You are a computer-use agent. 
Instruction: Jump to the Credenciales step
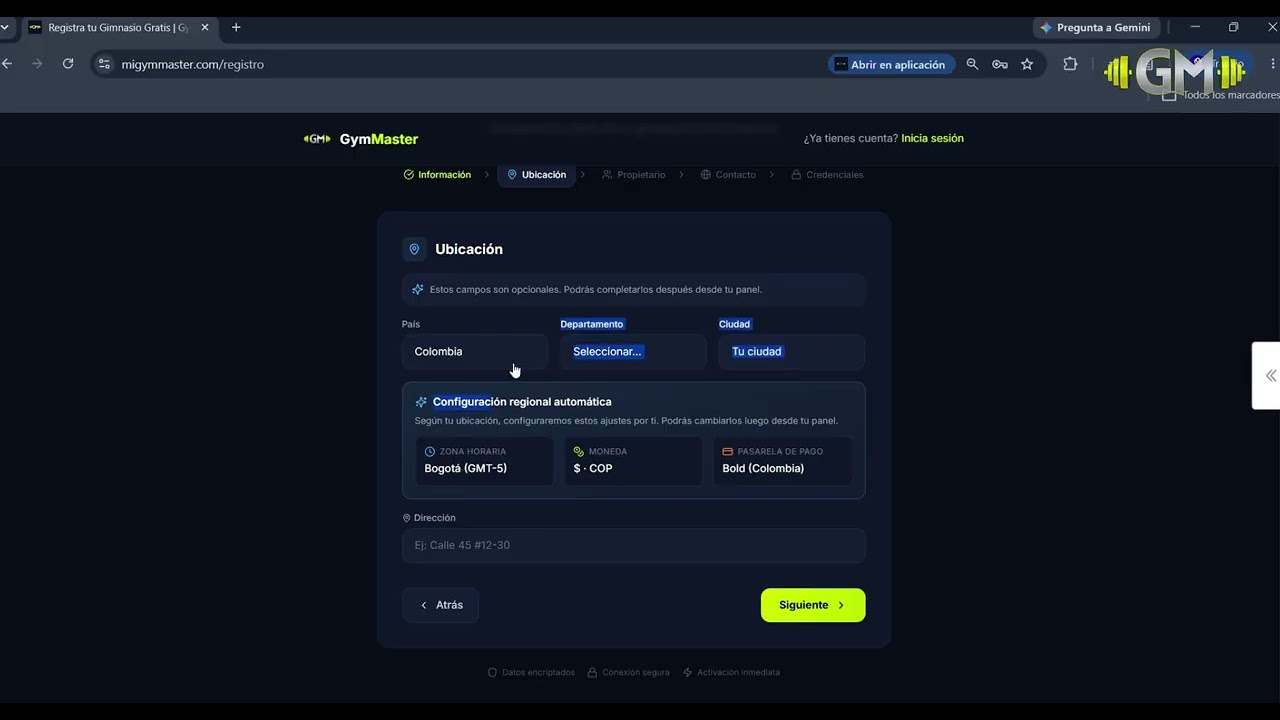coord(827,175)
